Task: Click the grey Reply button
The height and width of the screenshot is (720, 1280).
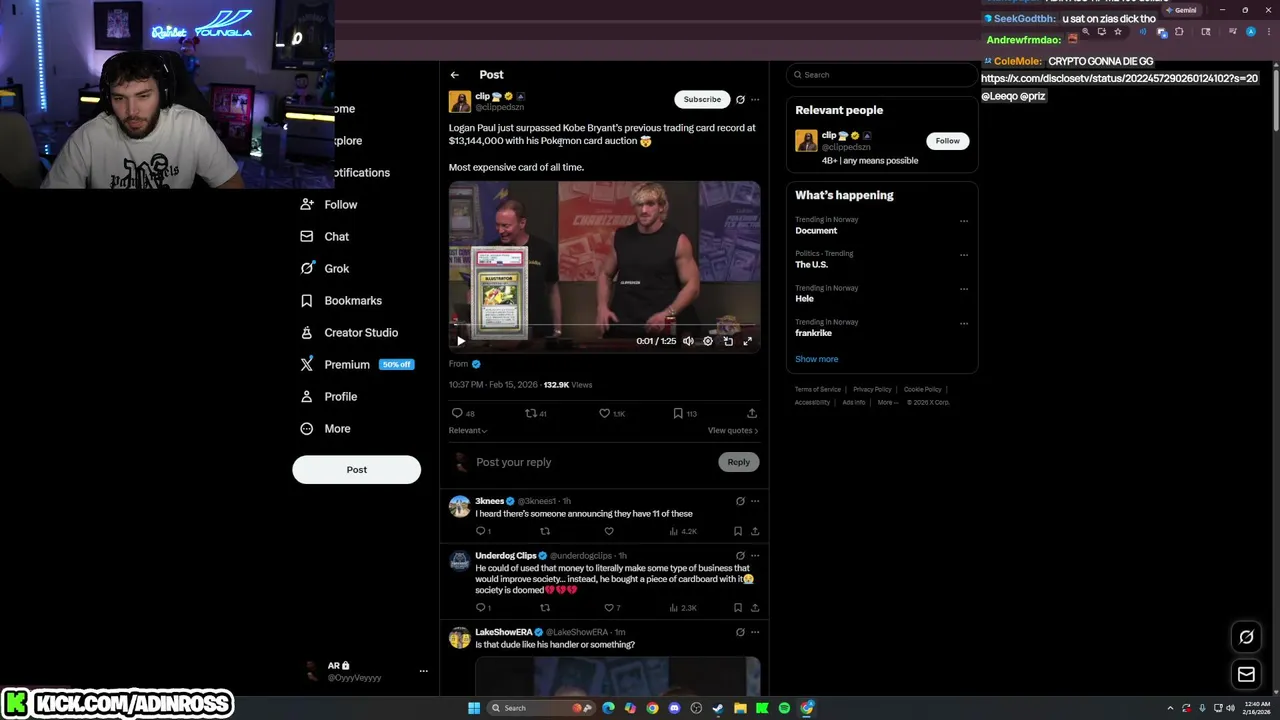Action: (738, 462)
